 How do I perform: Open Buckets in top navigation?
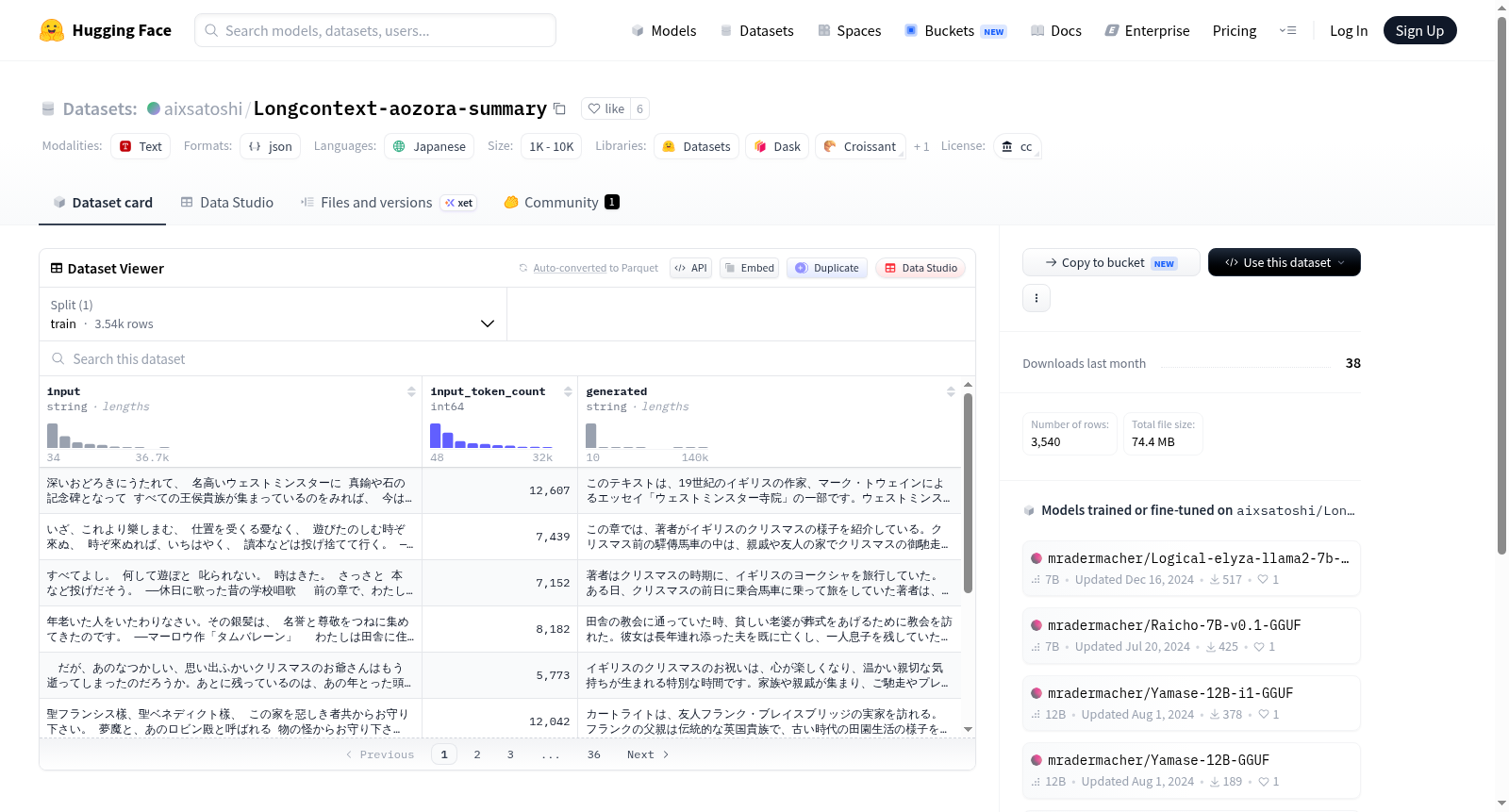(955, 30)
